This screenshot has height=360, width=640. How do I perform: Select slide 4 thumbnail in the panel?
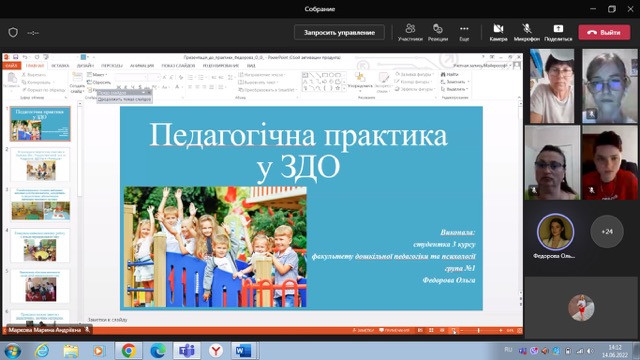(x=40, y=246)
